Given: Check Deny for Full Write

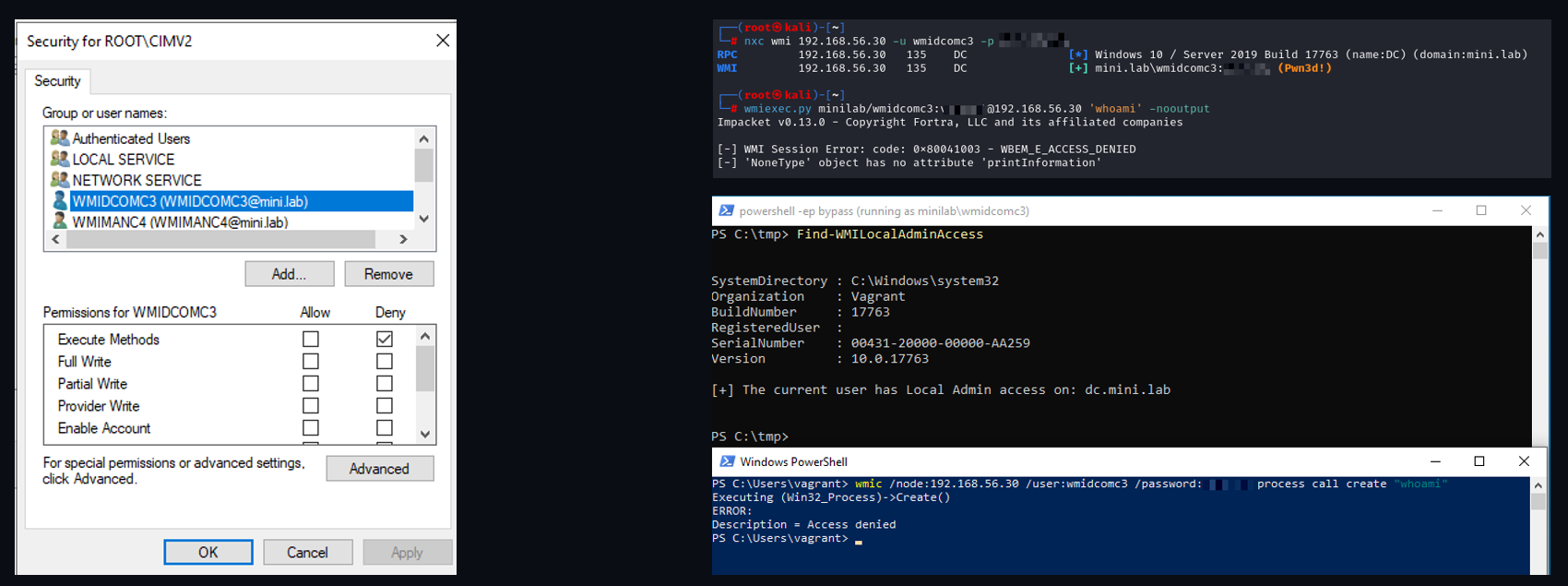Looking at the screenshot, I should coord(385,362).
